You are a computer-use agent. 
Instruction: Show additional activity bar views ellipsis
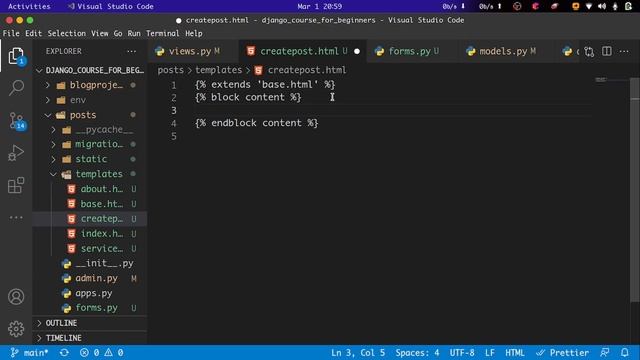(16, 217)
